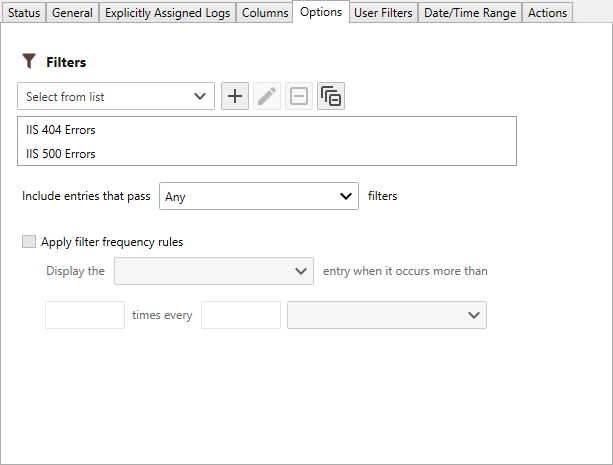Click the edit filter pencil icon
Viewport: 613px width, 465px height.
coord(267,97)
